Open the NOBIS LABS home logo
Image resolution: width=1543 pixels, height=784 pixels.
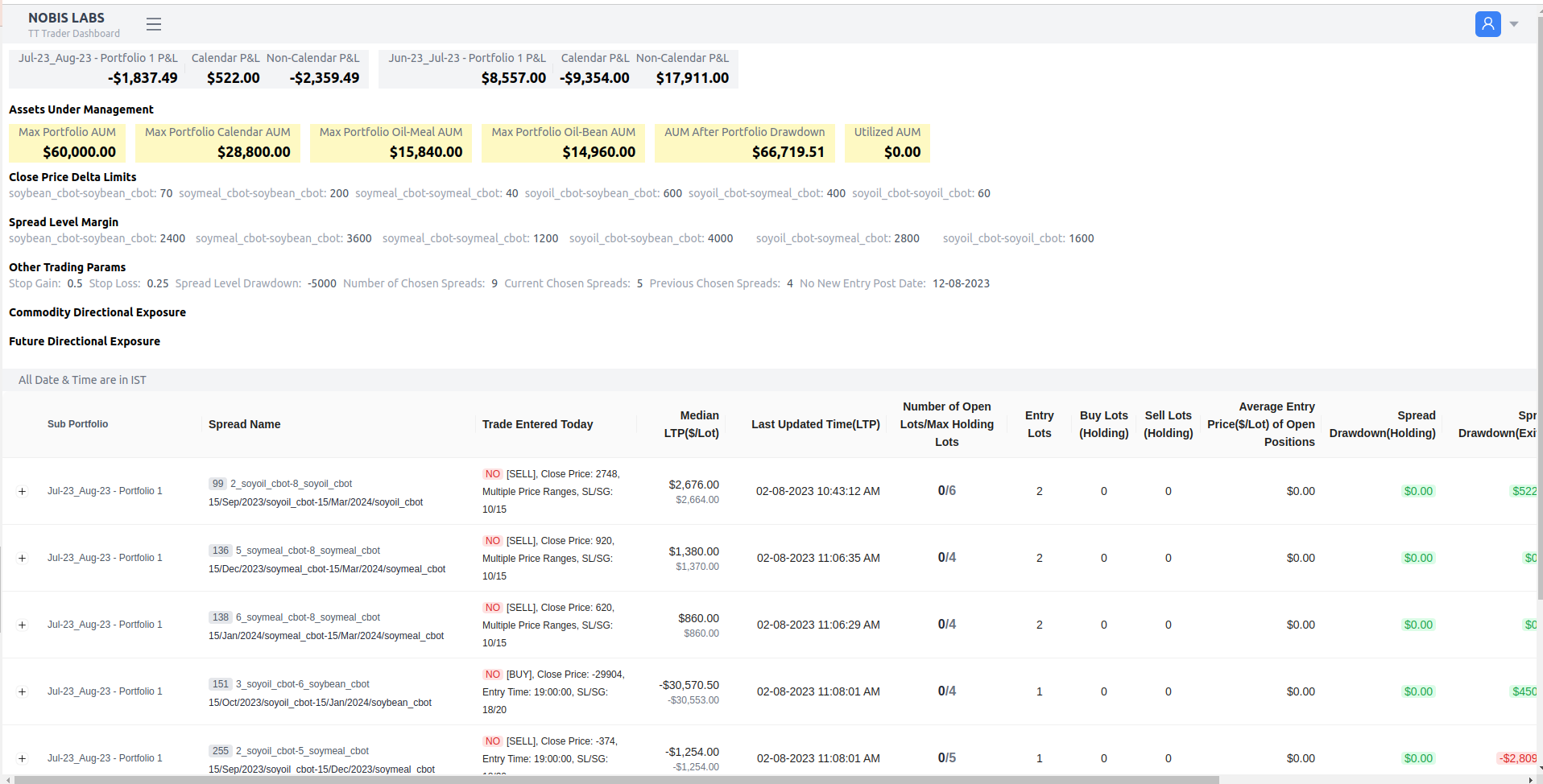(x=66, y=18)
